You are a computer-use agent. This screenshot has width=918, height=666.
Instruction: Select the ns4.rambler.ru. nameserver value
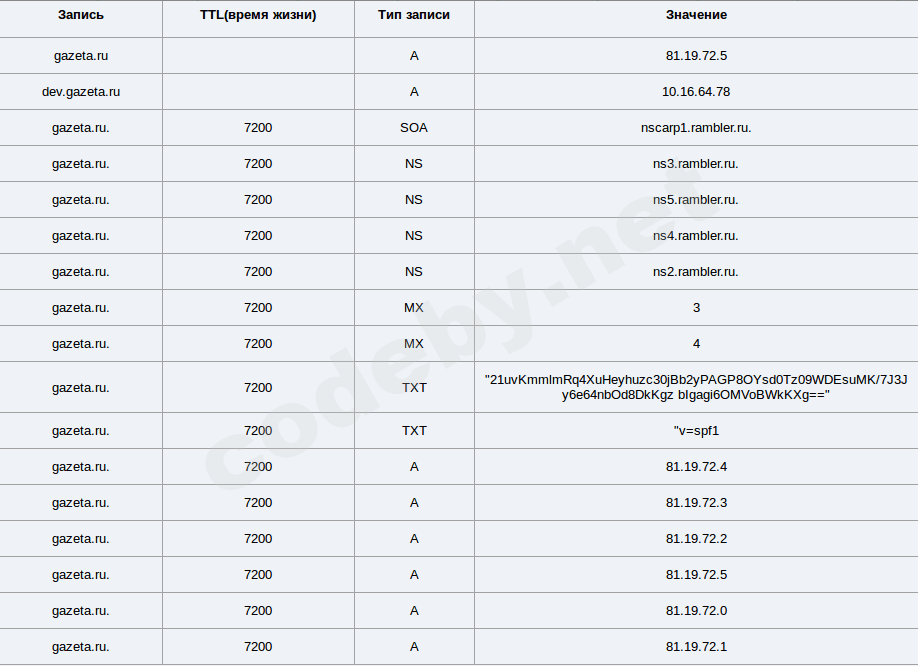pos(696,236)
